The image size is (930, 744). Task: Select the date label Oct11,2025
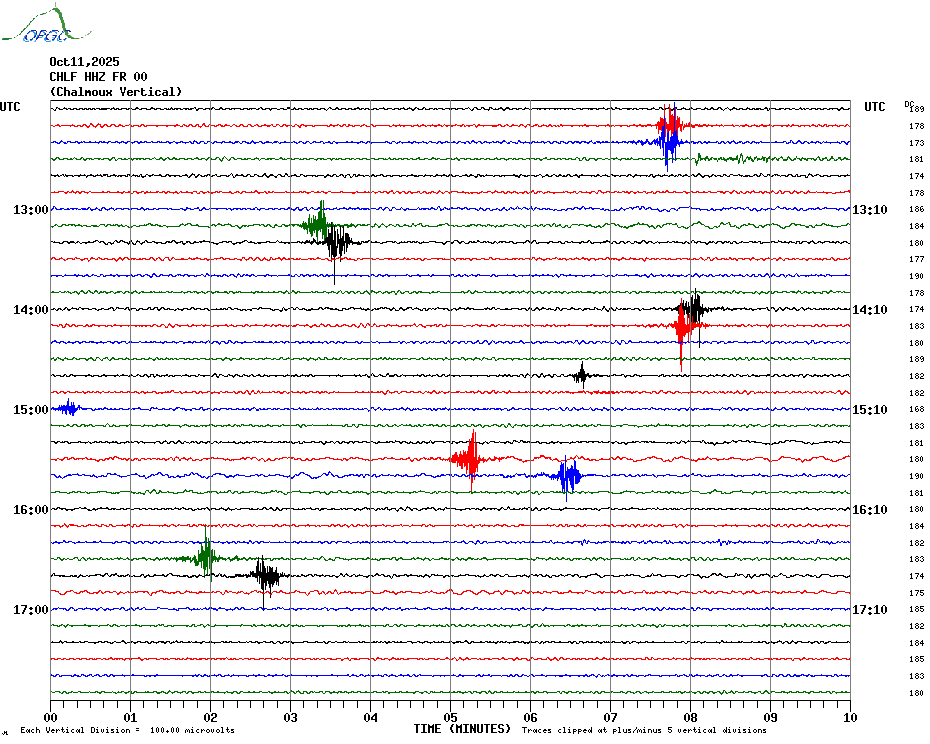pos(84,62)
